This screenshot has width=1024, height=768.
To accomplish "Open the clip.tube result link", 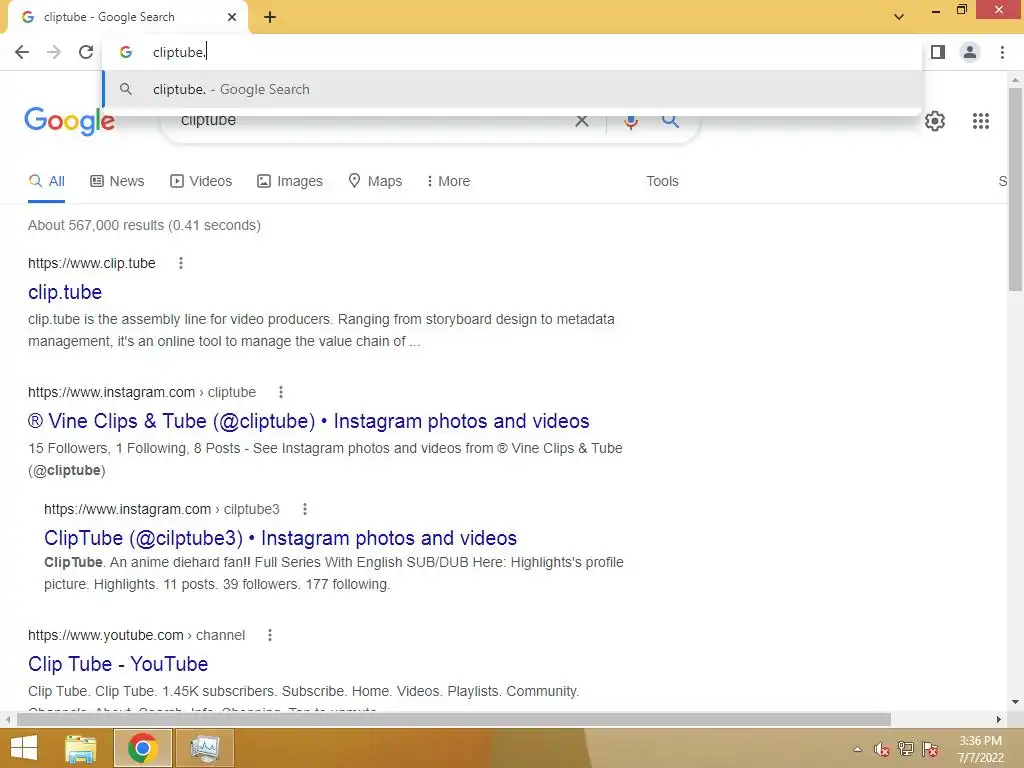I will pyautogui.click(x=65, y=292).
